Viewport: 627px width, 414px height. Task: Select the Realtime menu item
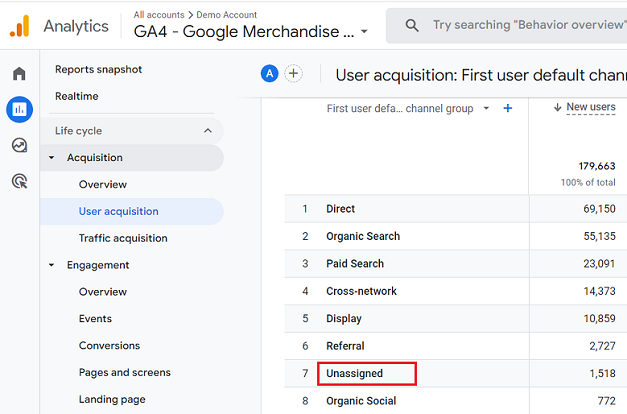pos(77,96)
